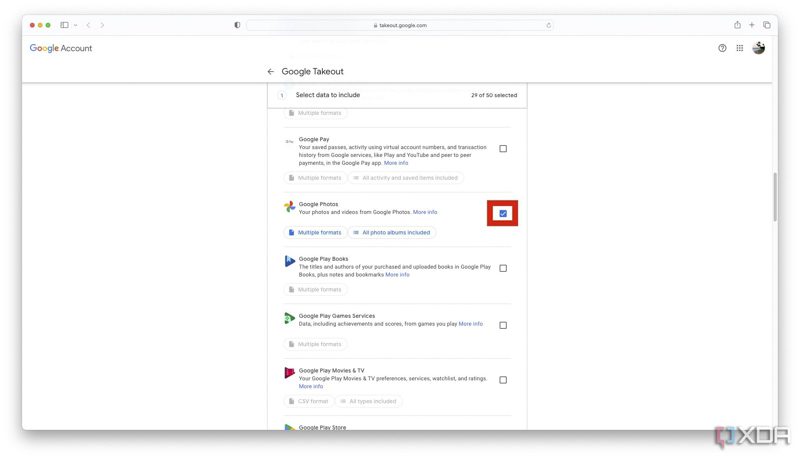This screenshot has height=459, width=800.
Task: Open the account profile avatar
Action: (x=759, y=48)
